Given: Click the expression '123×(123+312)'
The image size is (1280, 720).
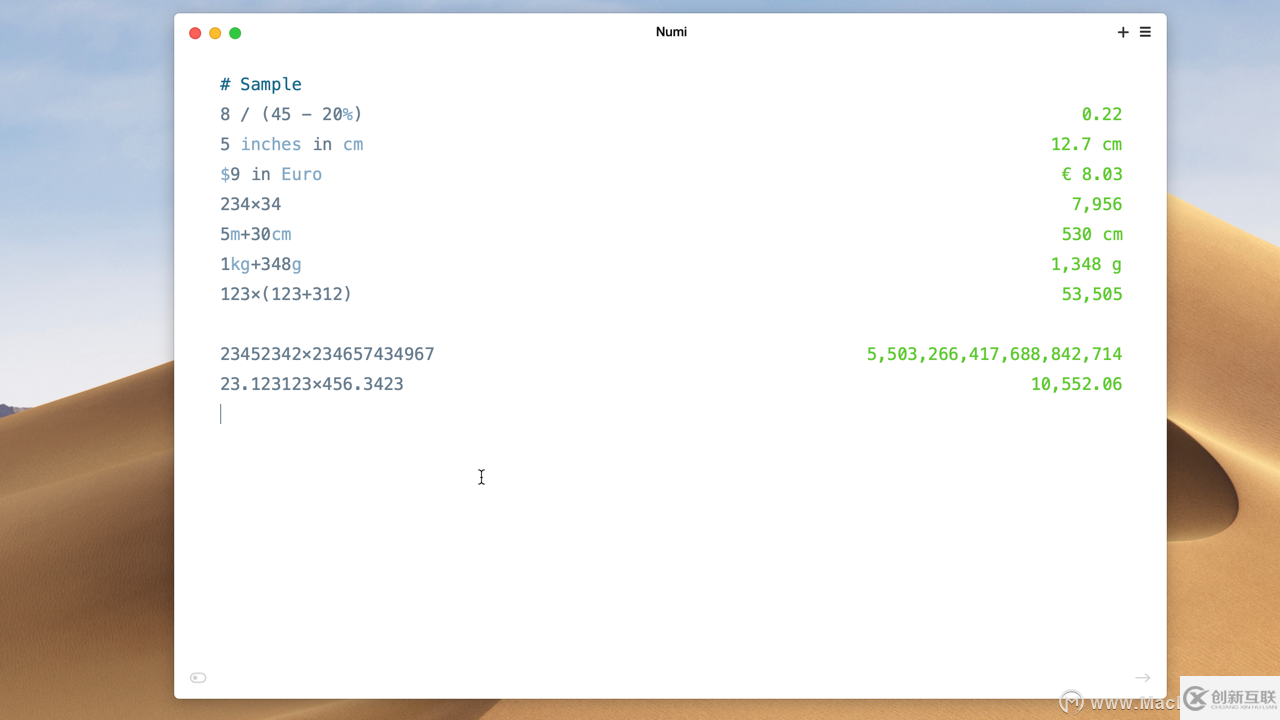Looking at the screenshot, I should coord(286,294).
